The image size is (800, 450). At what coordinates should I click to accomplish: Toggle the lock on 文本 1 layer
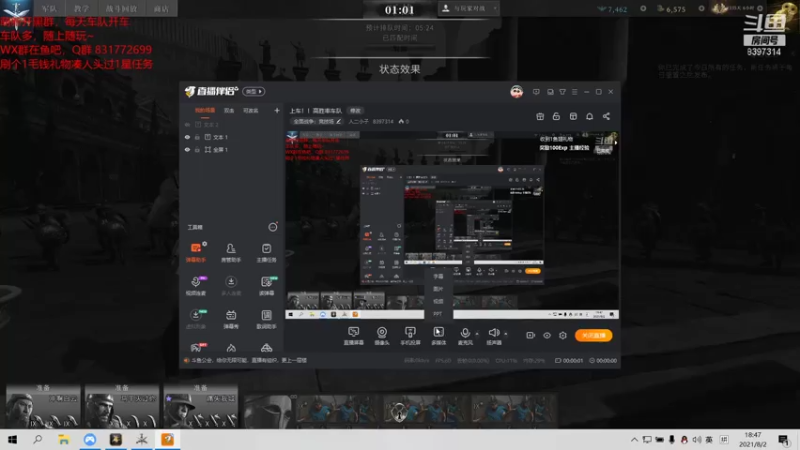point(197,137)
